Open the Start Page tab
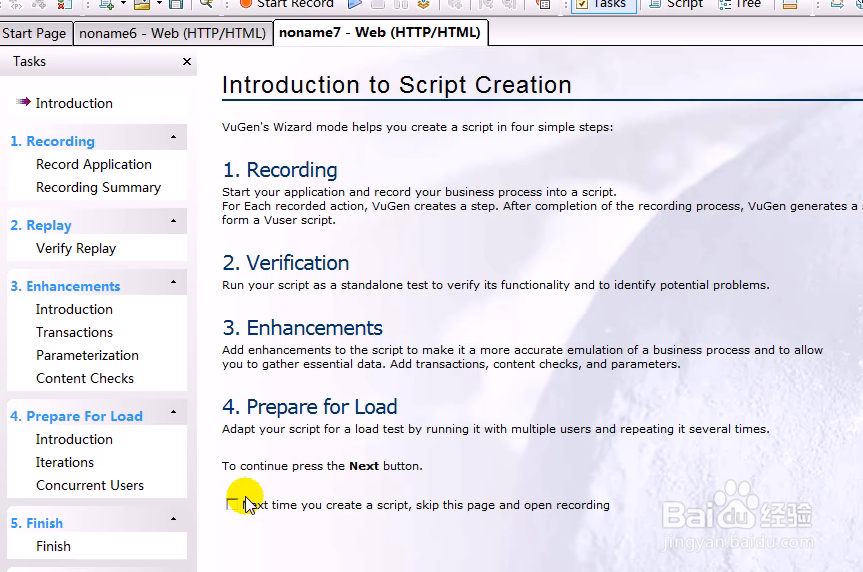This screenshot has width=863, height=572. click(34, 34)
